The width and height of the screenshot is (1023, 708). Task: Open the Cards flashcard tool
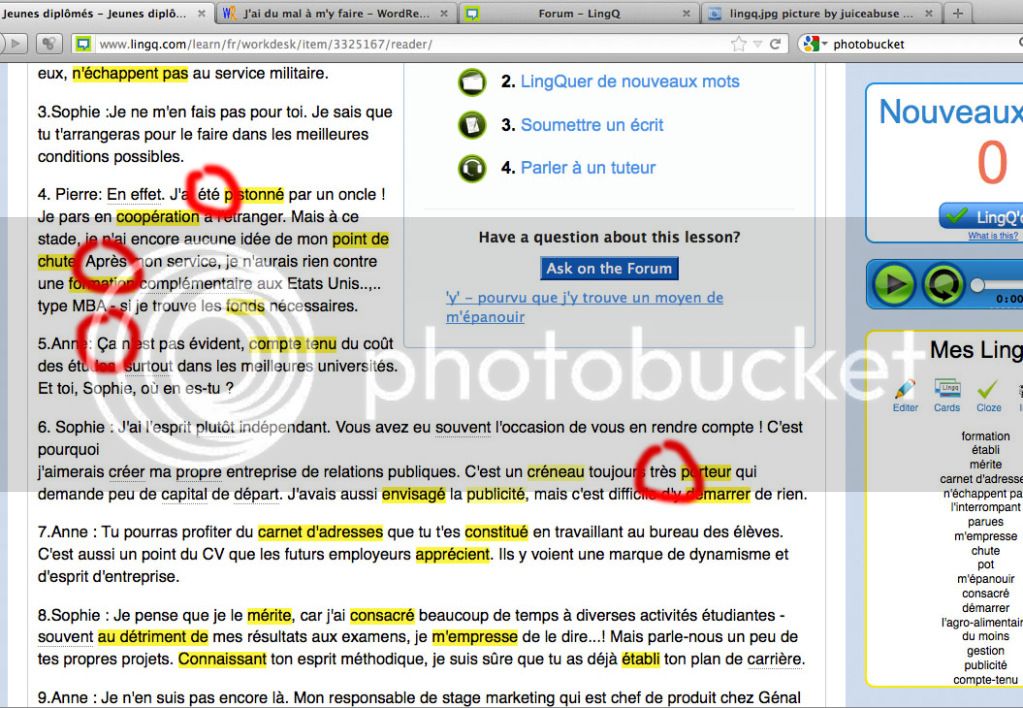[947, 395]
